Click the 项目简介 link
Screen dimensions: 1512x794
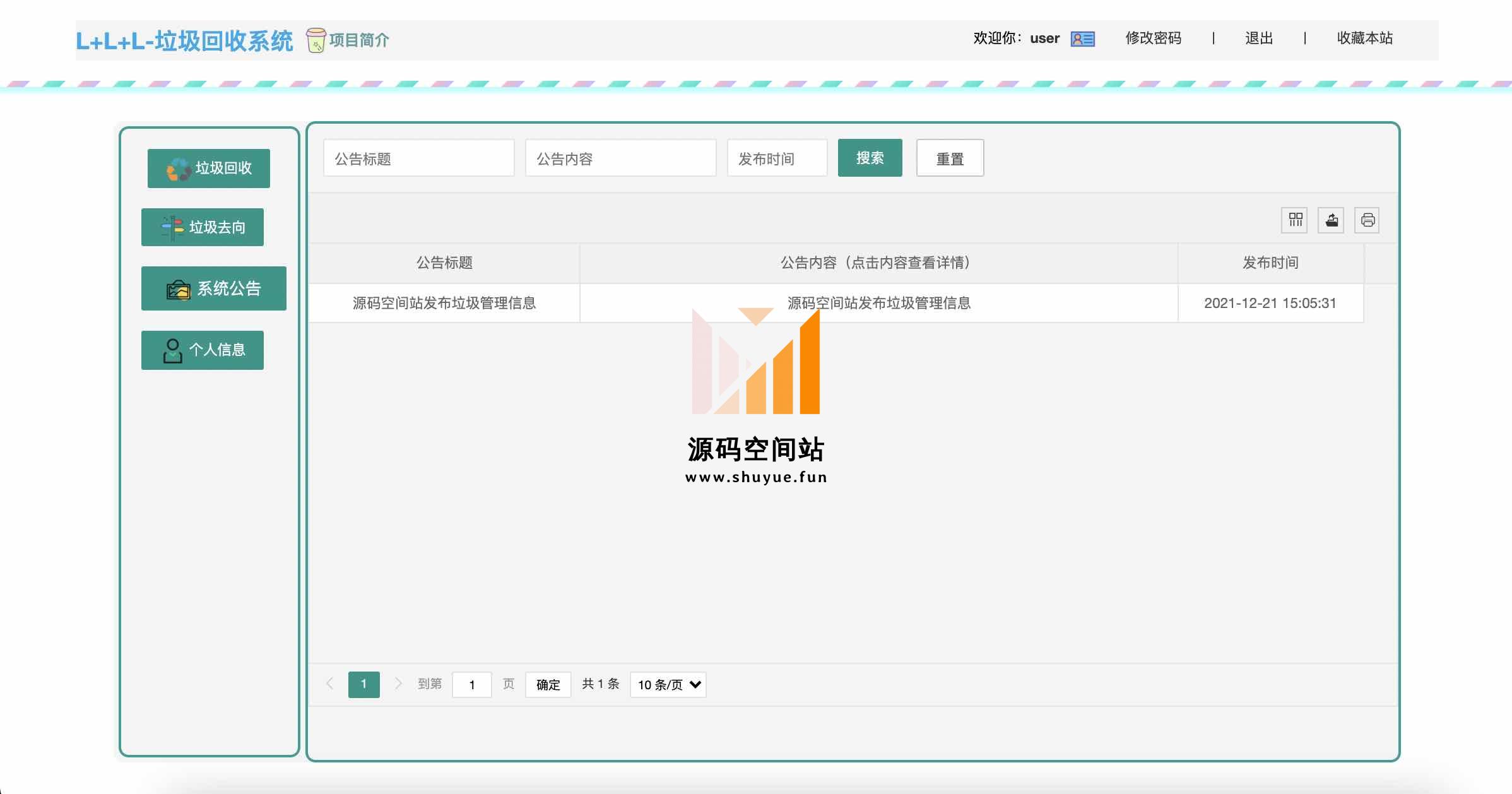point(359,40)
